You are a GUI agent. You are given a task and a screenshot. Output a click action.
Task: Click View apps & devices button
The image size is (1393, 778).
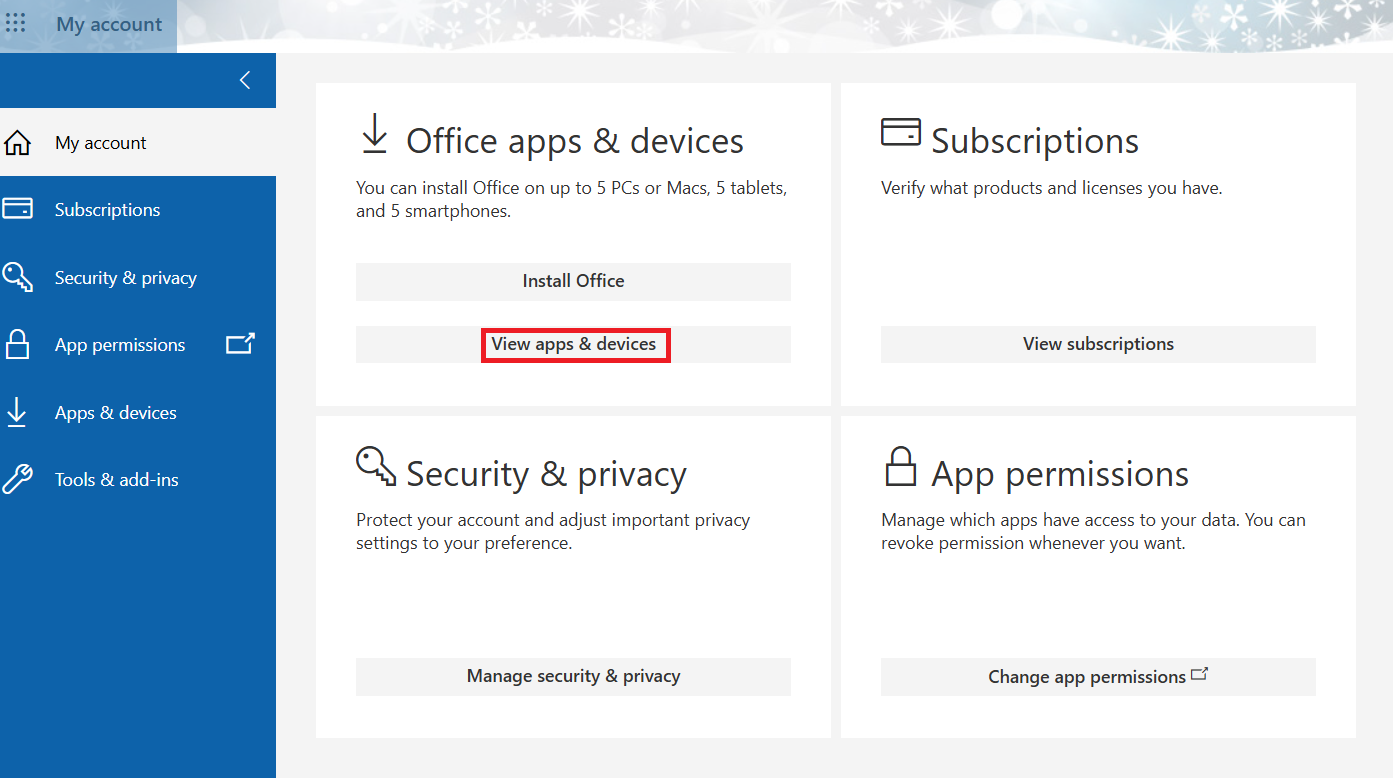point(573,344)
